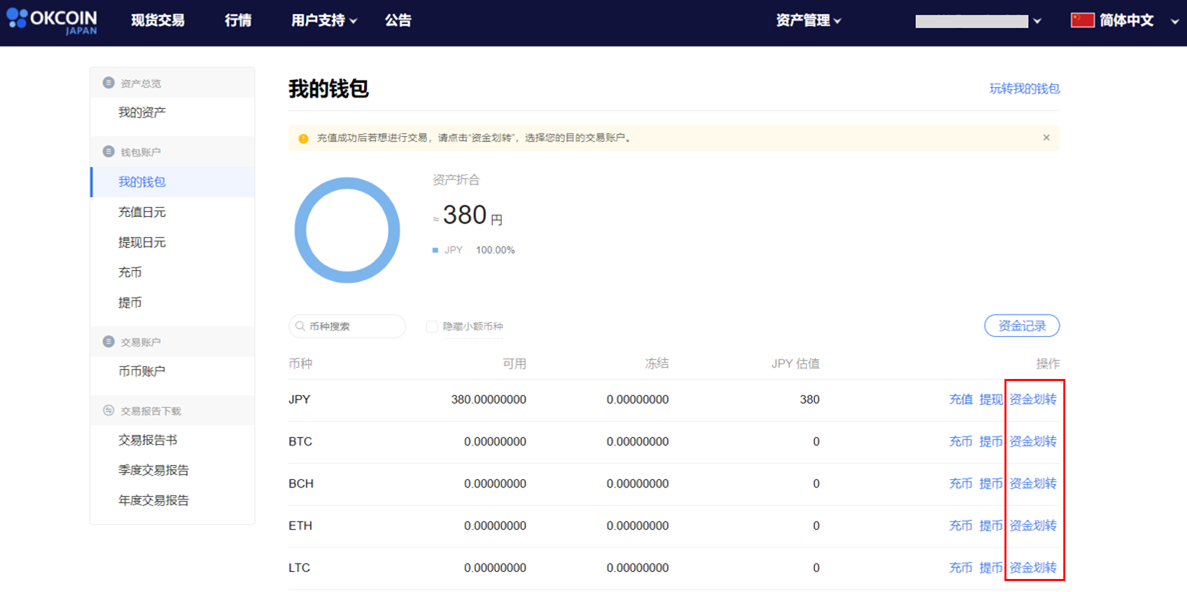Click the magnifier icon in 币种搜索
Screen dimensions: 1187x592
(301, 326)
